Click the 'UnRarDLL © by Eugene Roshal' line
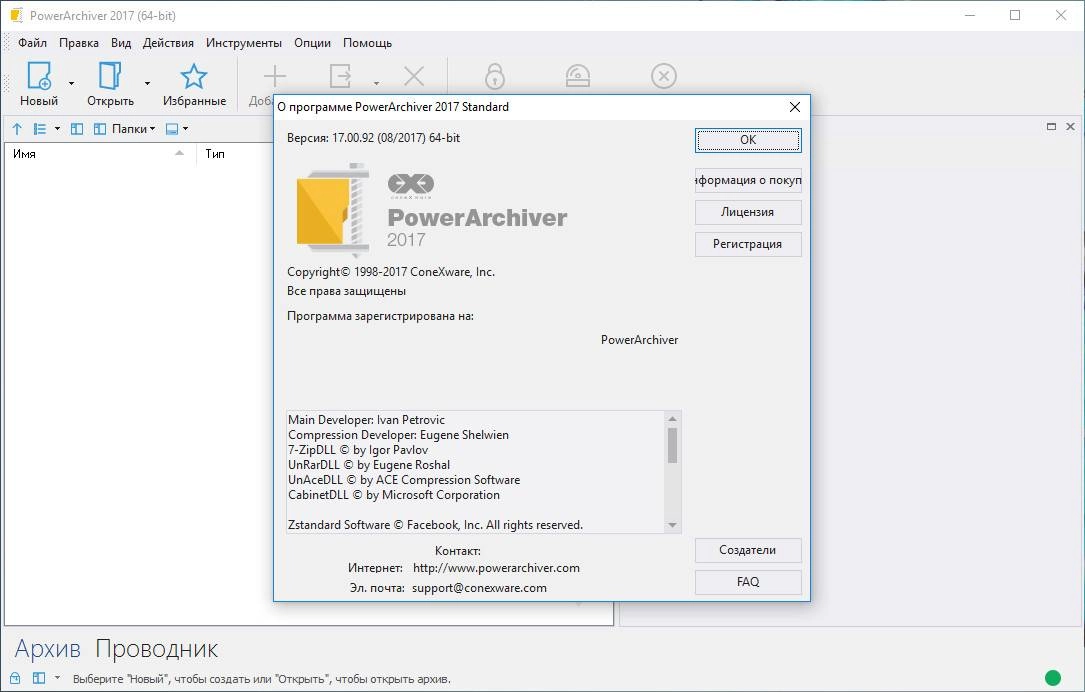Image resolution: width=1085 pixels, height=692 pixels. (369, 465)
